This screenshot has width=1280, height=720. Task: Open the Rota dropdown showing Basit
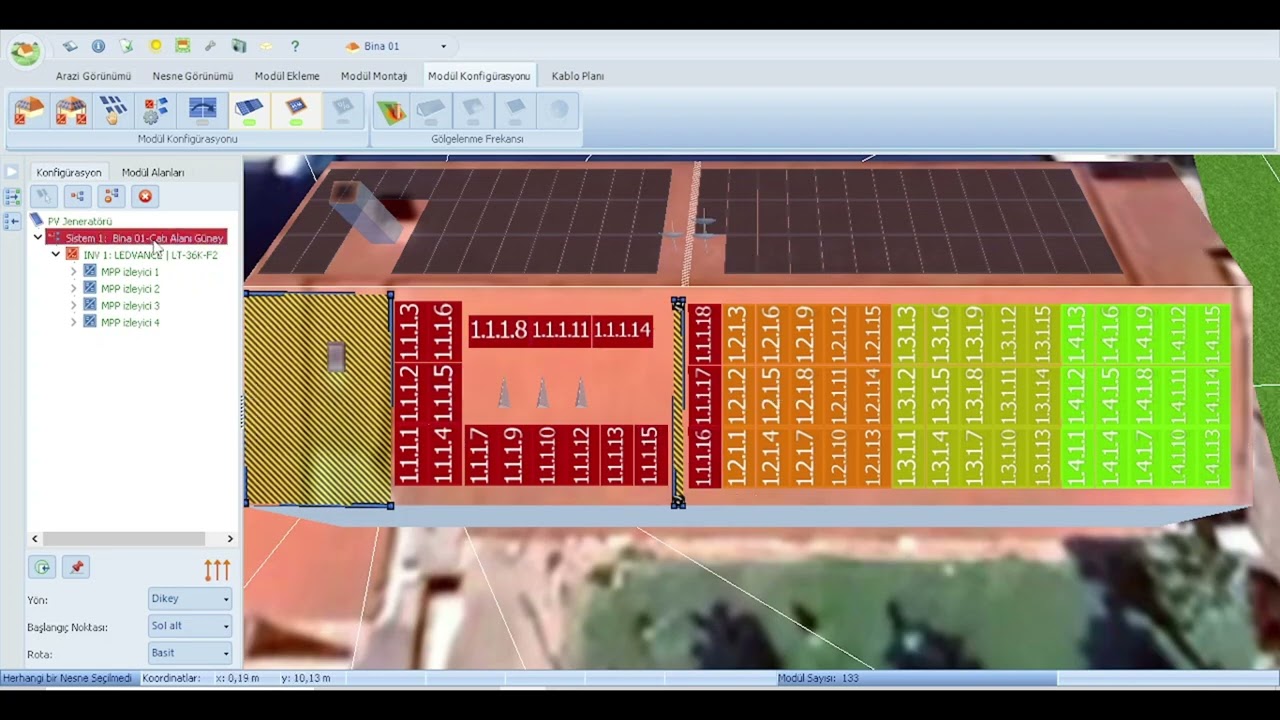pyautogui.click(x=190, y=653)
